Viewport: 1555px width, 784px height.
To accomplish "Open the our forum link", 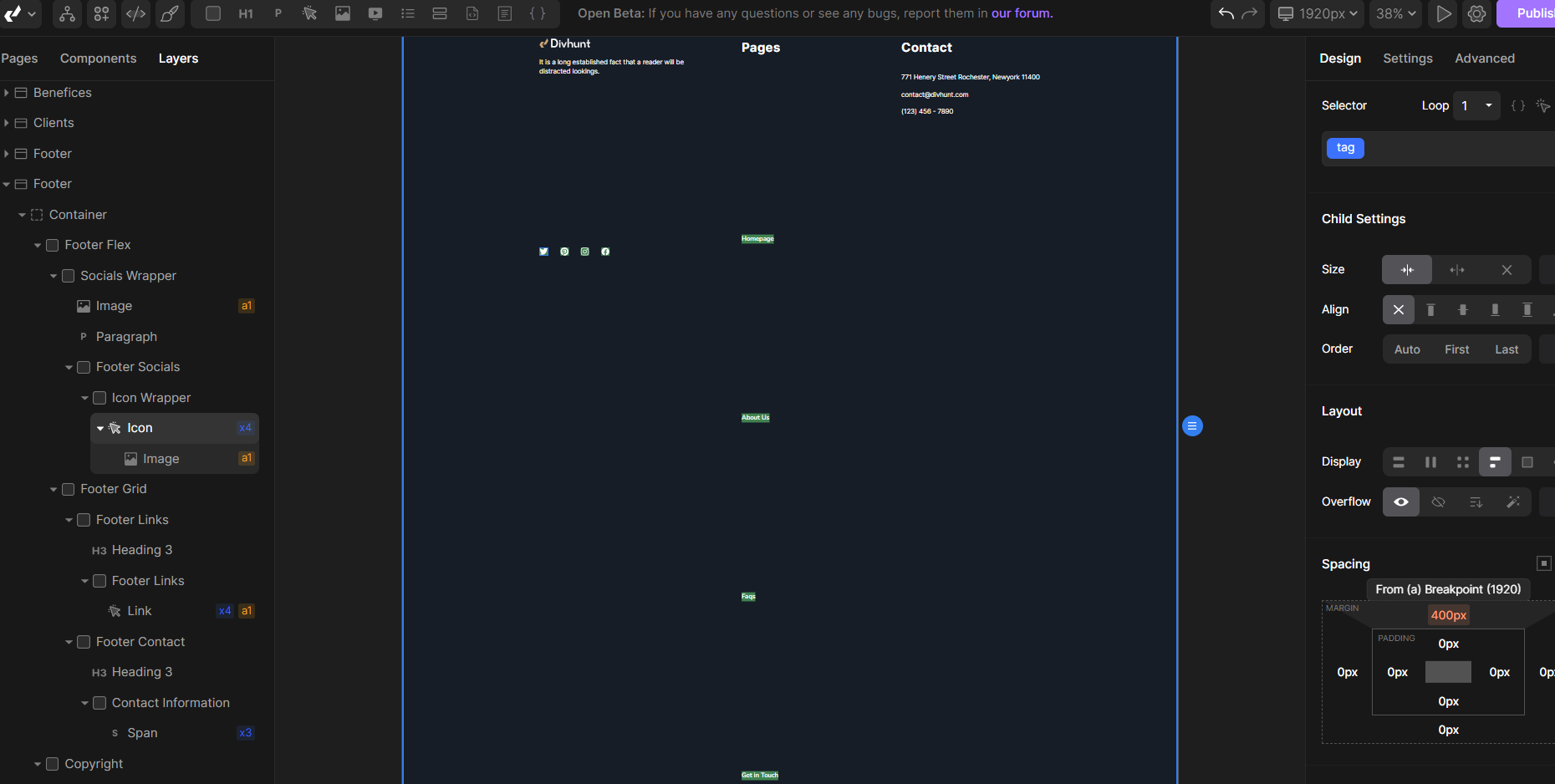I will pos(1022,13).
